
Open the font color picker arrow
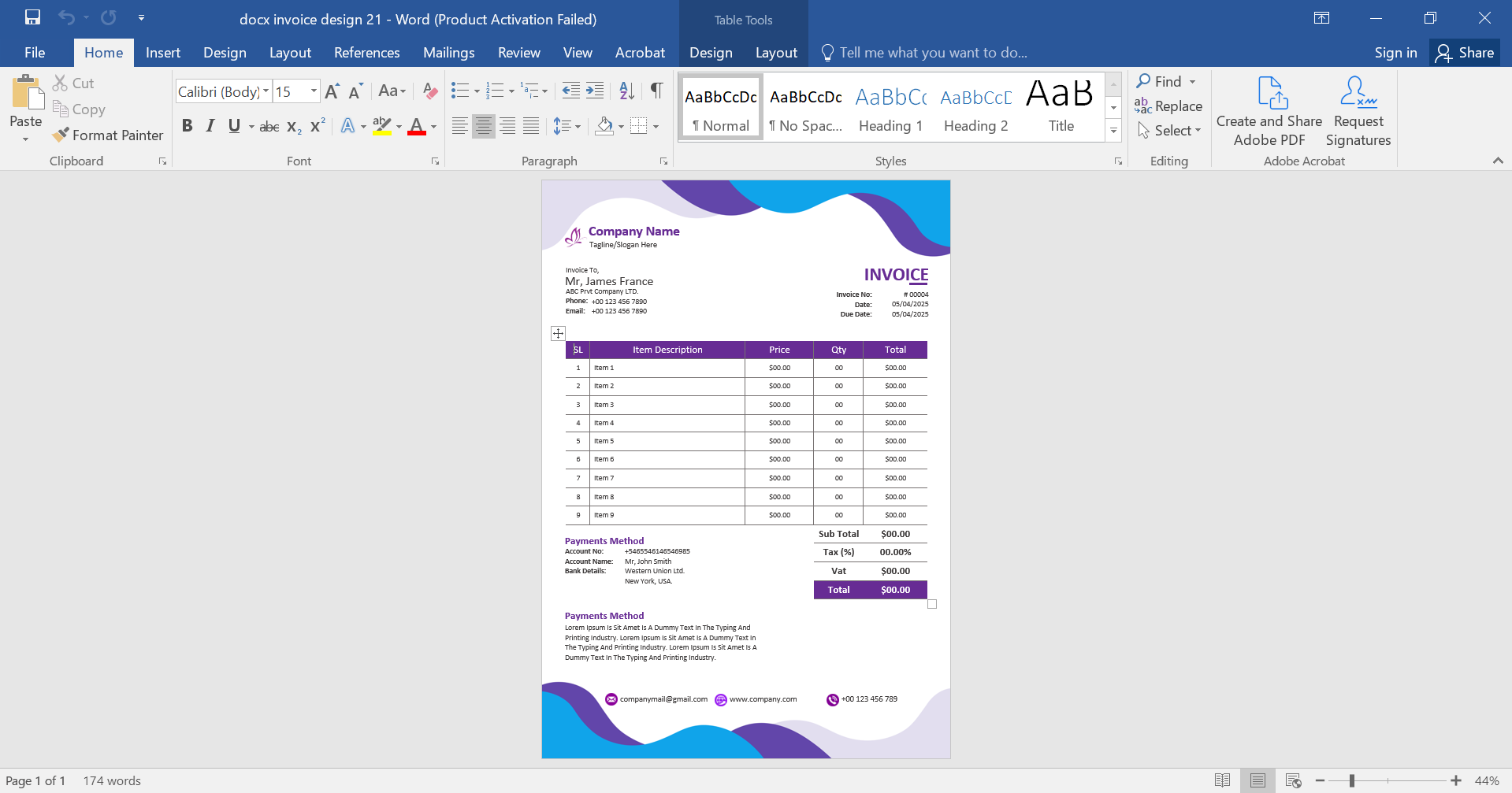432,126
